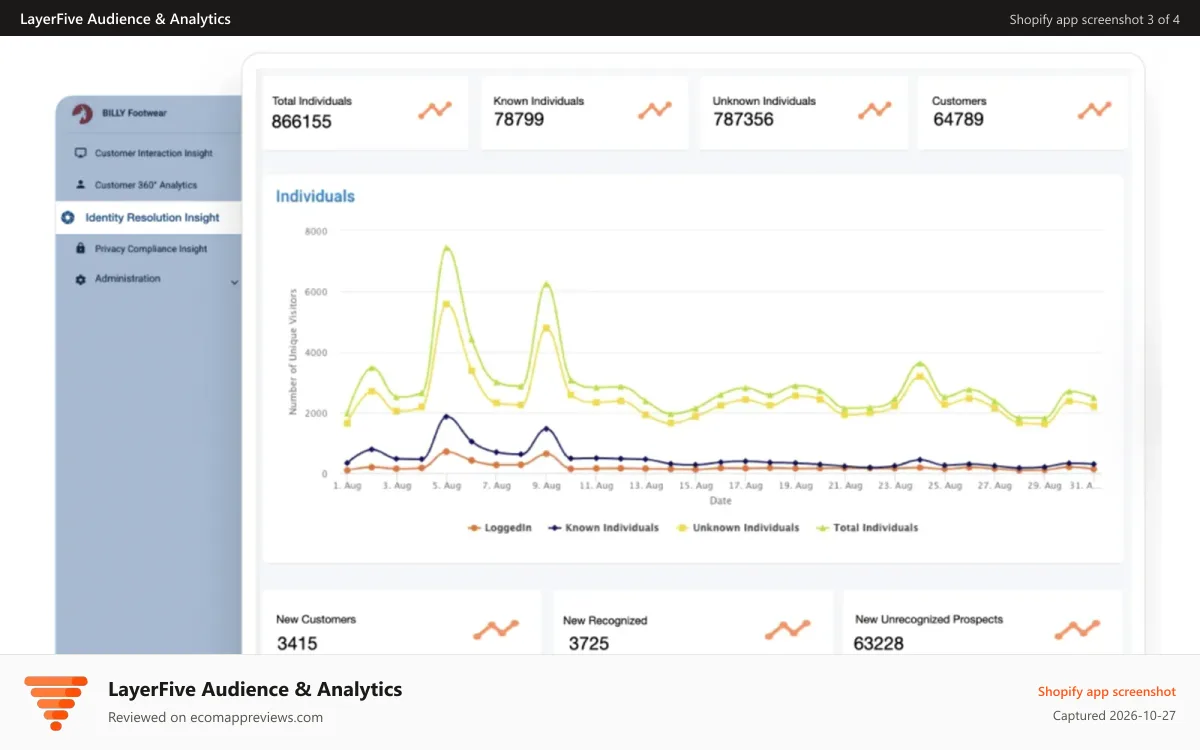Viewport: 1200px width, 750px height.
Task: Click the Identity Resolution Insight circle icon
Action: 68,217
